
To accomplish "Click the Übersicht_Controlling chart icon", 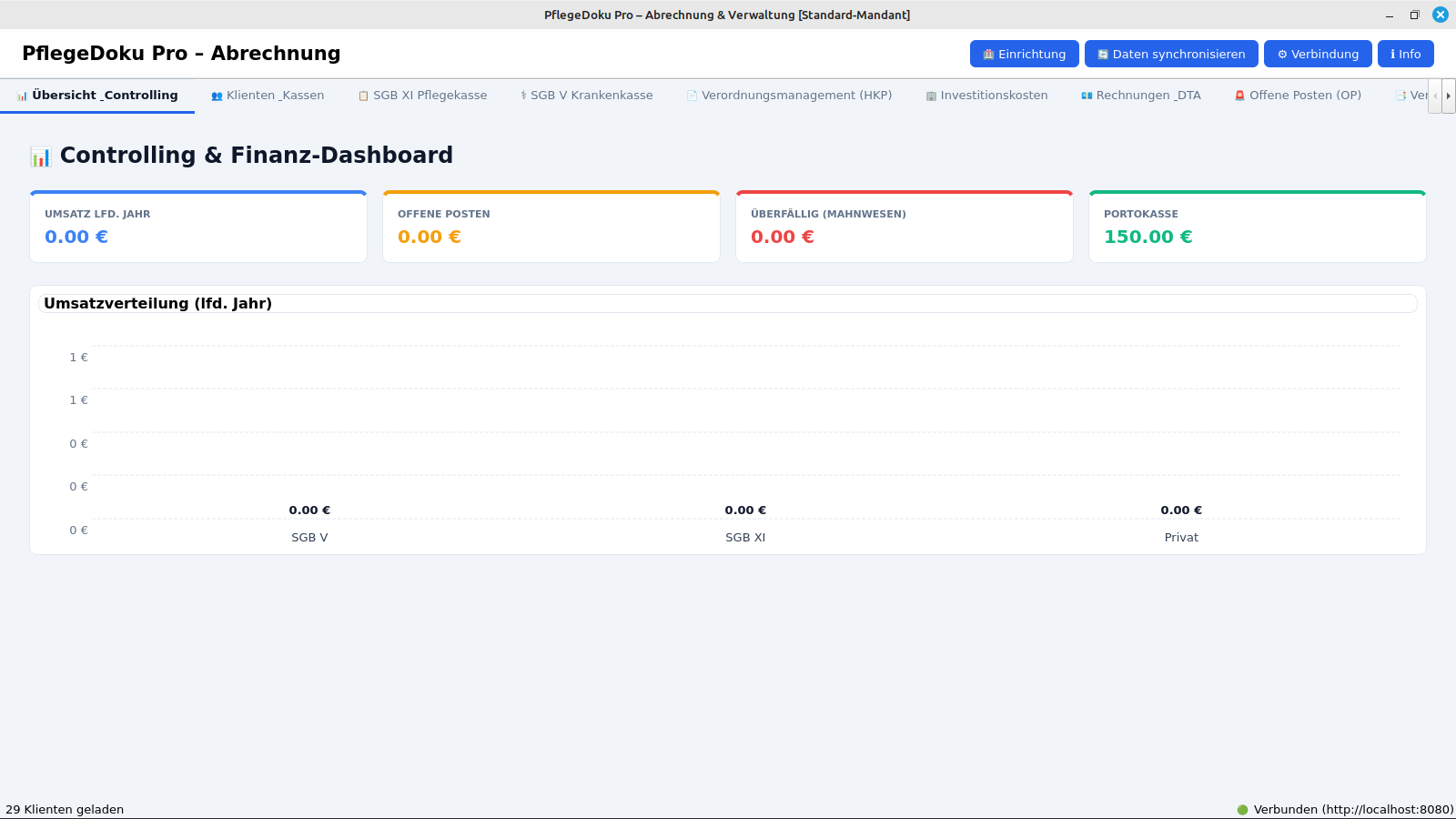I will (22, 96).
